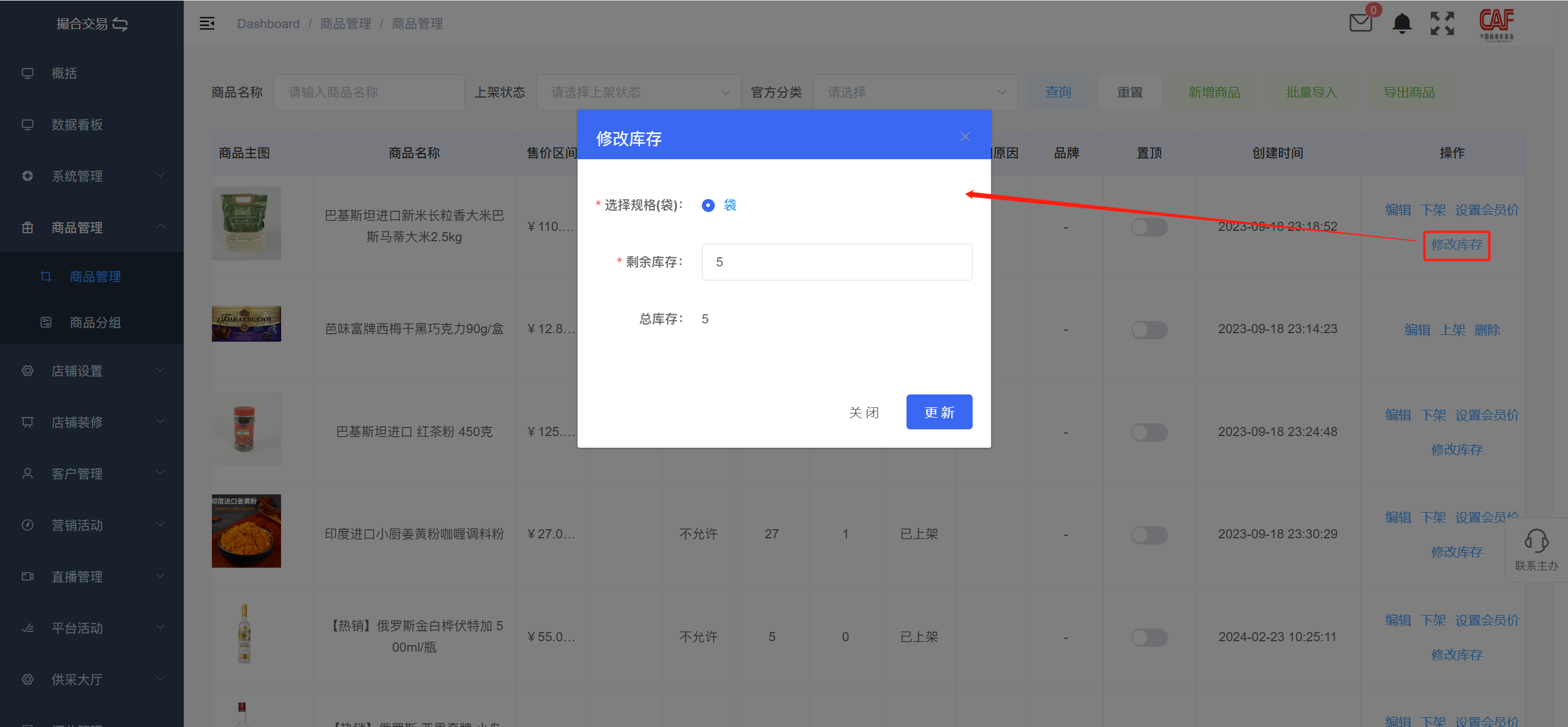Toggle 置顶 switch for 巴基斯坦进口新米 row

1149,227
